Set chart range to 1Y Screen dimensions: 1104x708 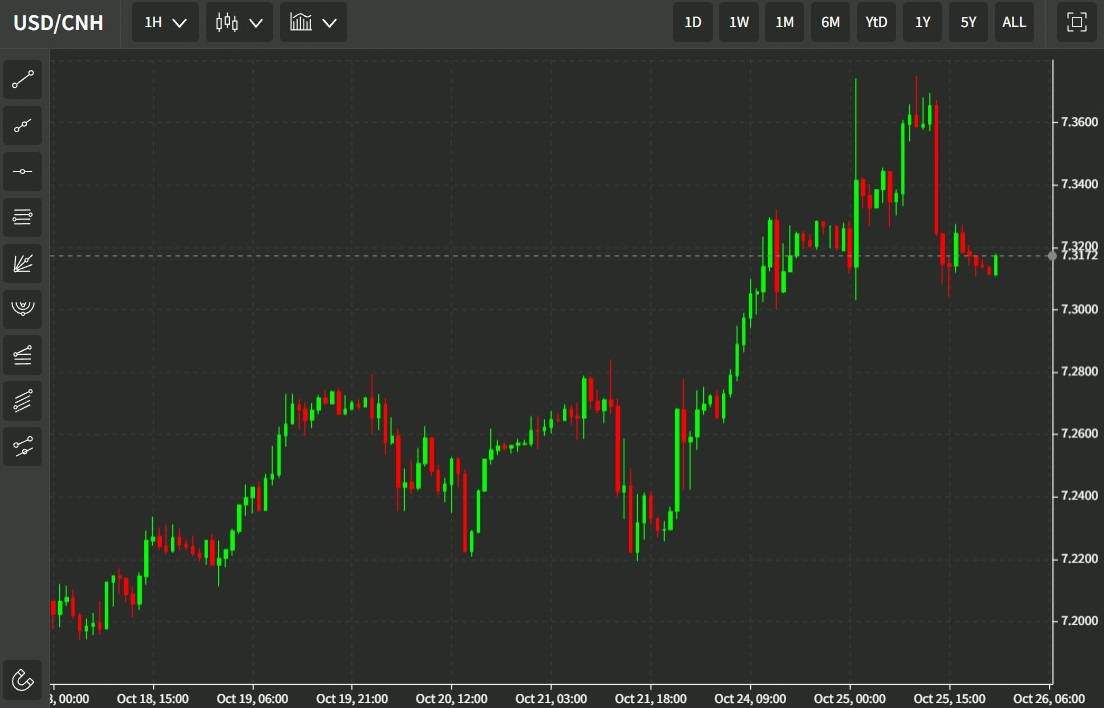(922, 23)
